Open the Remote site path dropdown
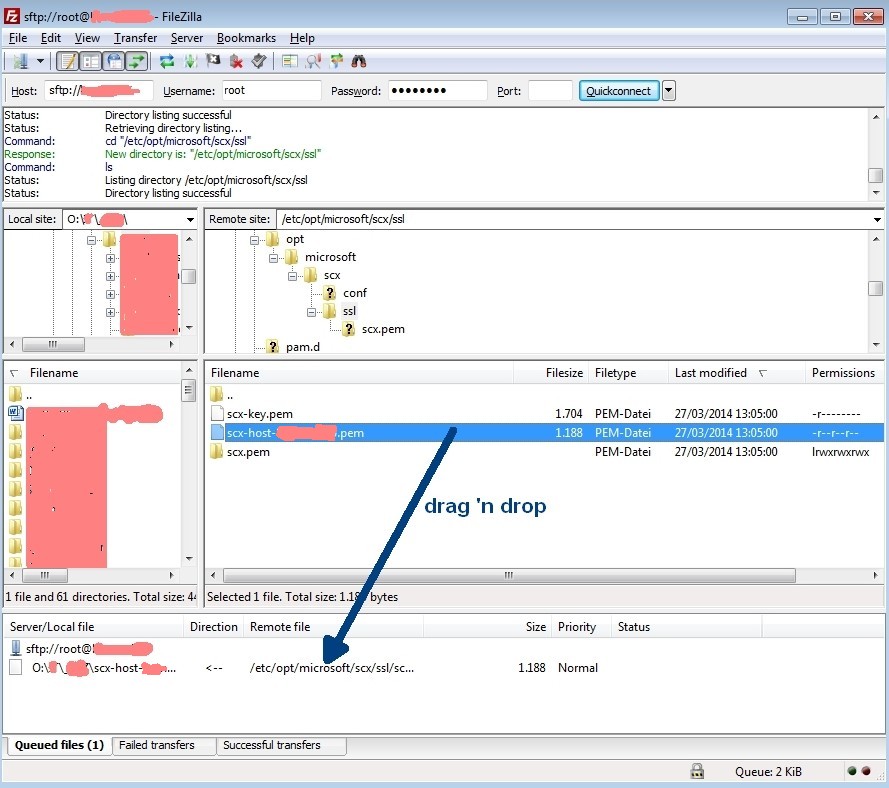The image size is (889, 788). pos(877,219)
